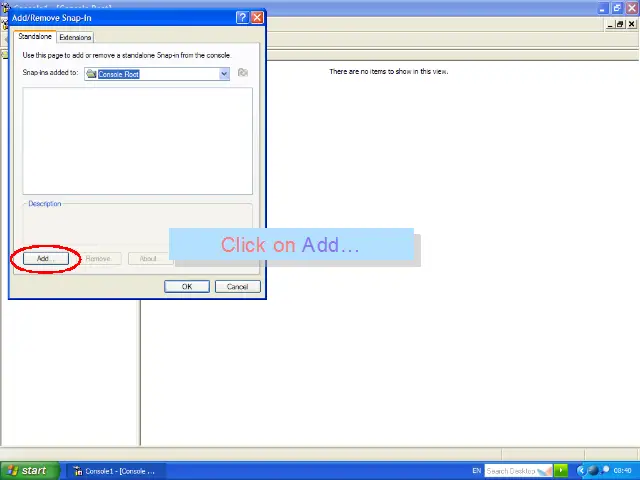The image size is (640, 480).
Task: Click the About button
Action: (x=148, y=259)
